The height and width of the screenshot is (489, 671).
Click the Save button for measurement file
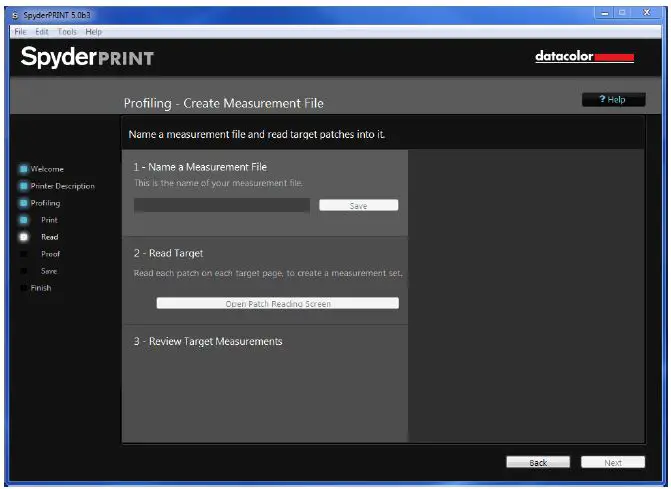click(x=359, y=205)
